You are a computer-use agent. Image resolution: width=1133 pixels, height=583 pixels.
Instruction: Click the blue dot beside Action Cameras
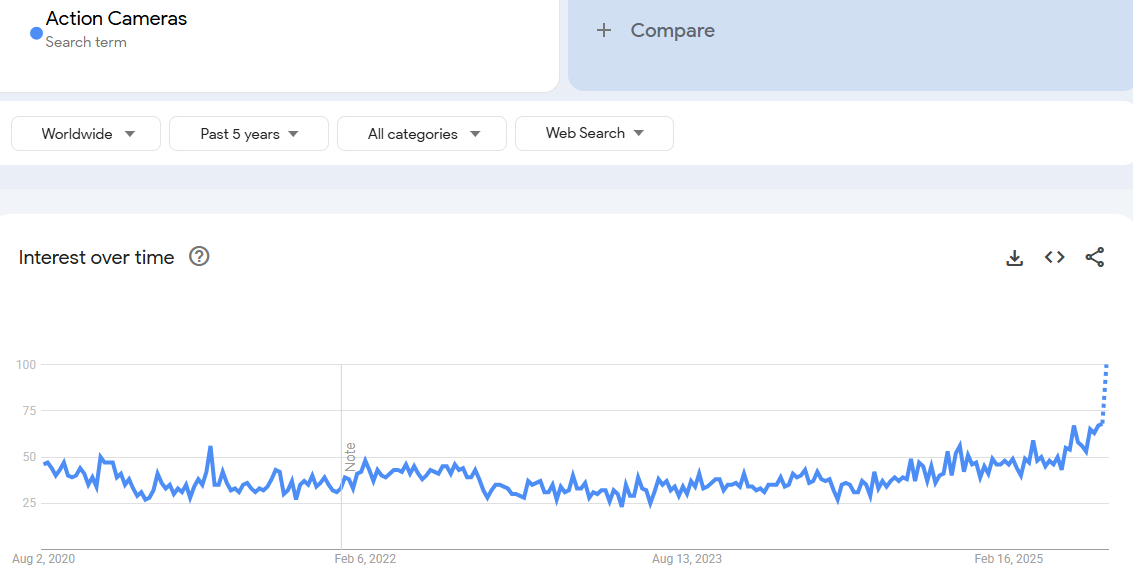coord(36,33)
